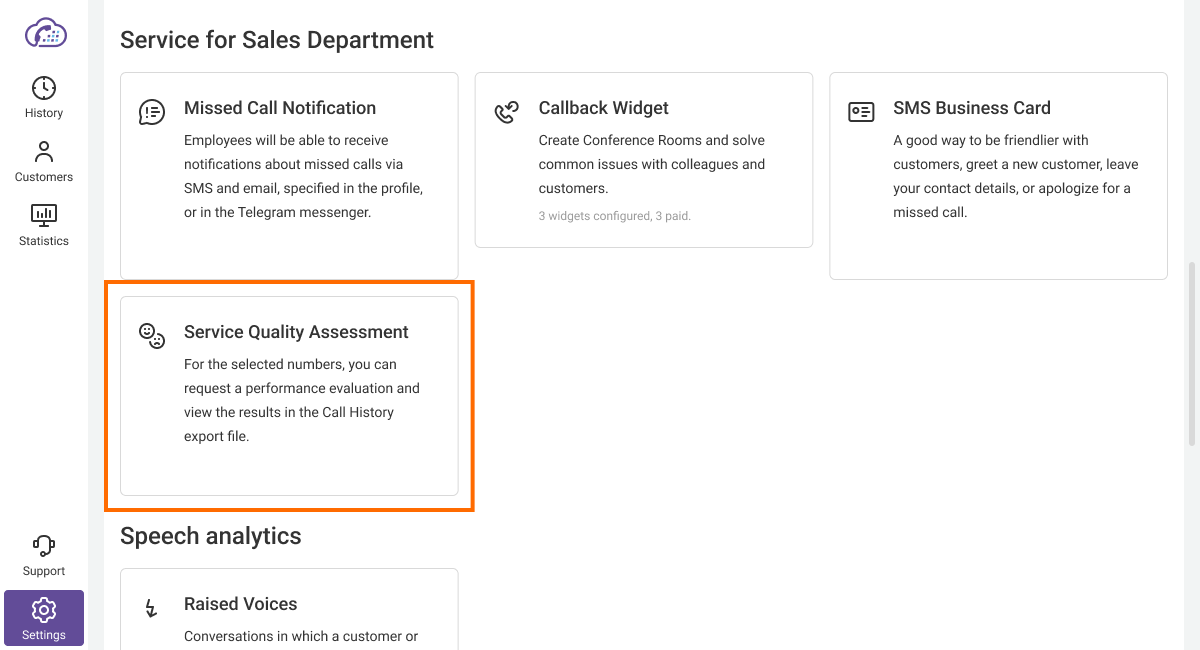
Task: Open the Service Quality Assessment title
Action: pyautogui.click(x=296, y=332)
